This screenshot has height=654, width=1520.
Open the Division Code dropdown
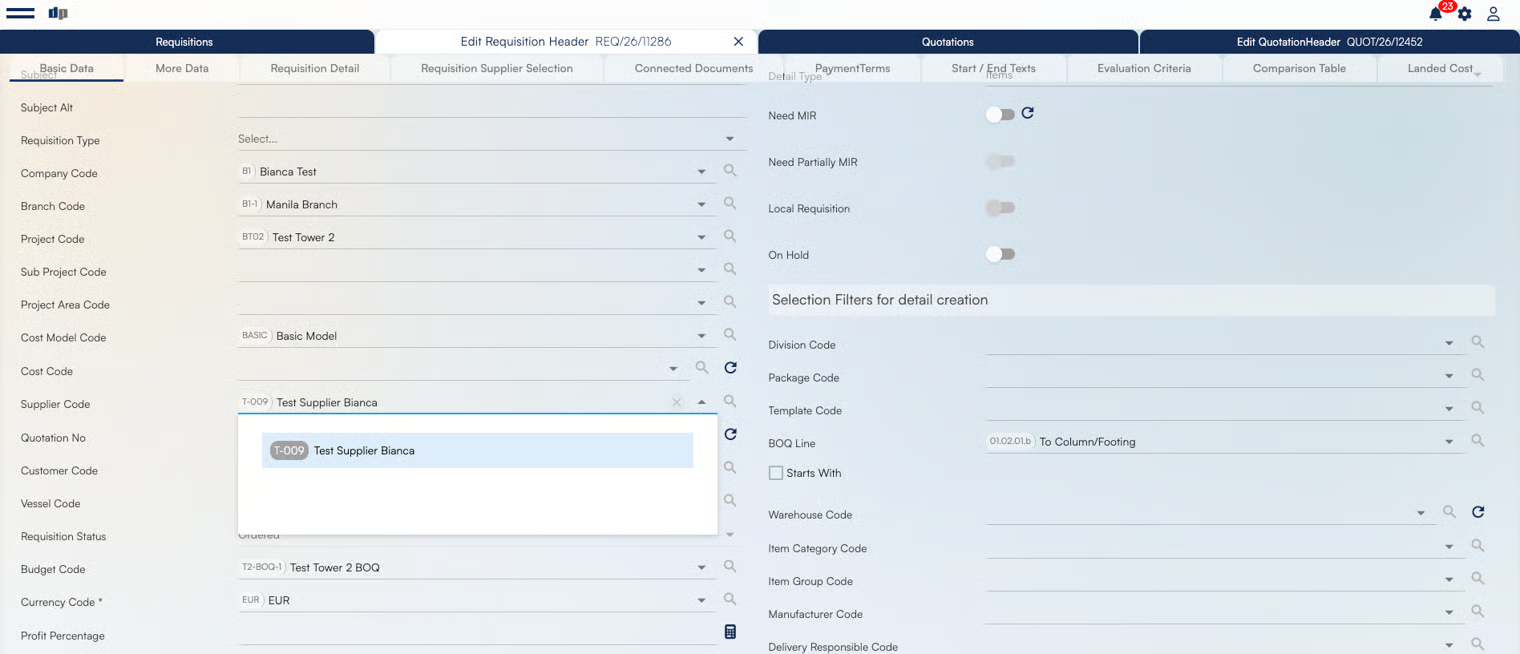[x=1448, y=344]
